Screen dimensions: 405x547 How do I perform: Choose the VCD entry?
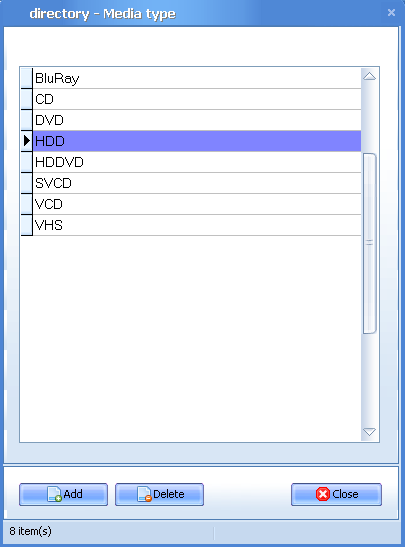click(197, 204)
